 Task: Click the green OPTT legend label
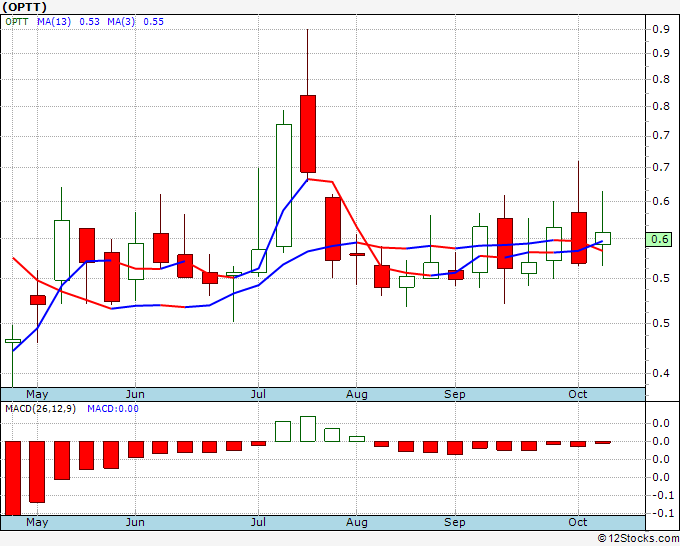(x=17, y=22)
